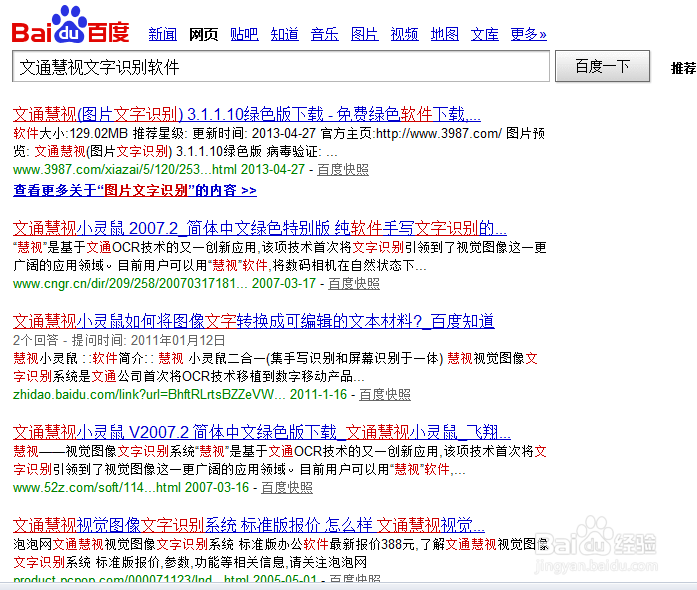Open 百度快照 for zhidao.baidu.com result
Viewport: 697px width, 590px height.
point(385,394)
